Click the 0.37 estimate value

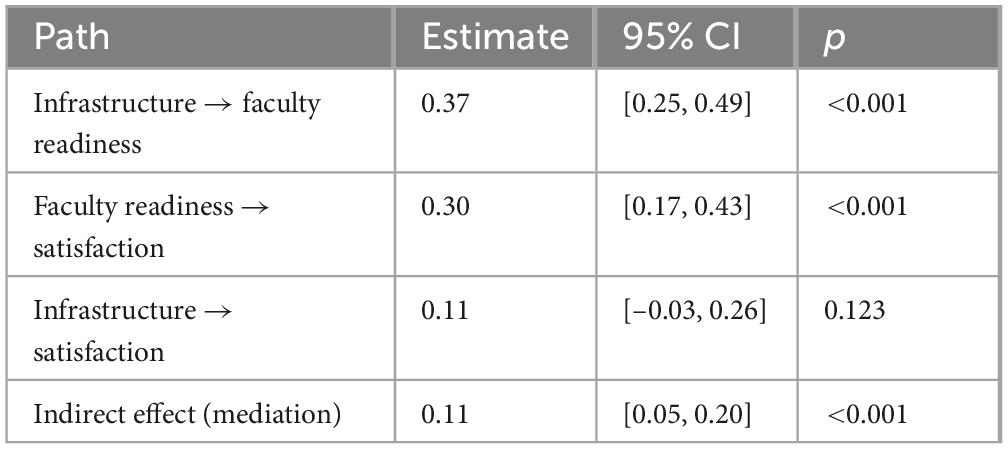point(443,103)
